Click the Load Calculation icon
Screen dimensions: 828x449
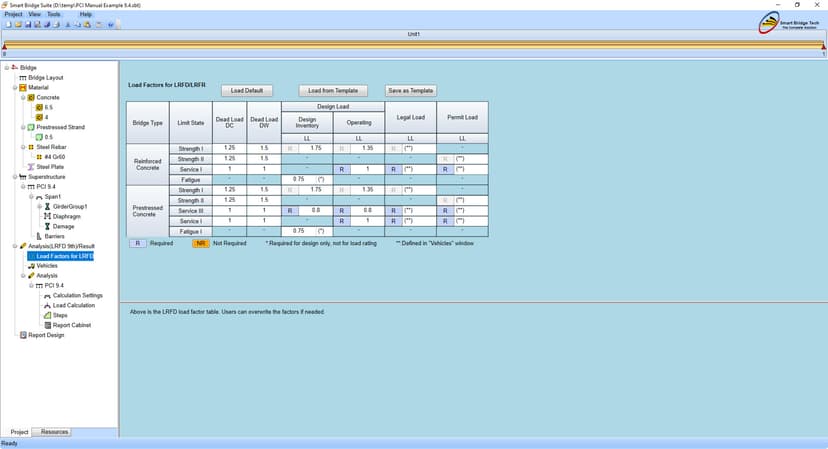coord(47,306)
